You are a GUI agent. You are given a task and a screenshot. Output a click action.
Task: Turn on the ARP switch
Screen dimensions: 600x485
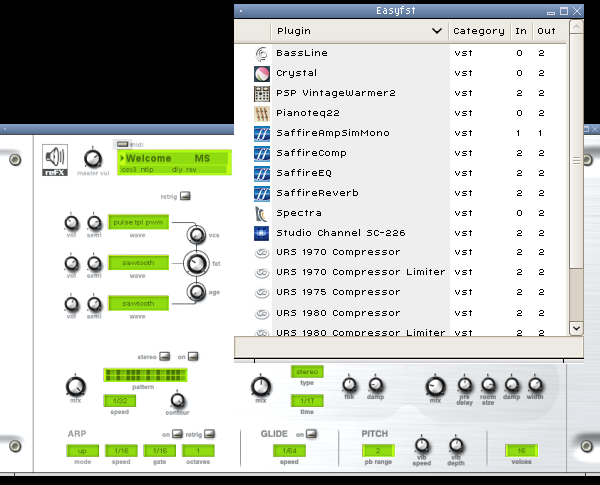point(177,434)
